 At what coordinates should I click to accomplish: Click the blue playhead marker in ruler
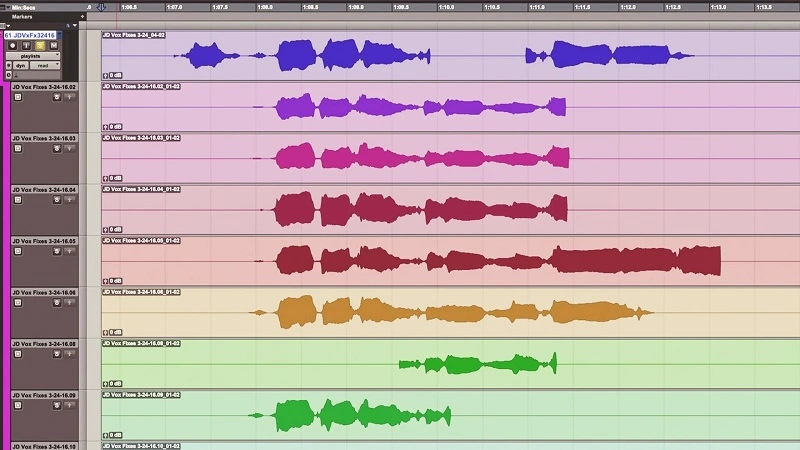(x=100, y=7)
